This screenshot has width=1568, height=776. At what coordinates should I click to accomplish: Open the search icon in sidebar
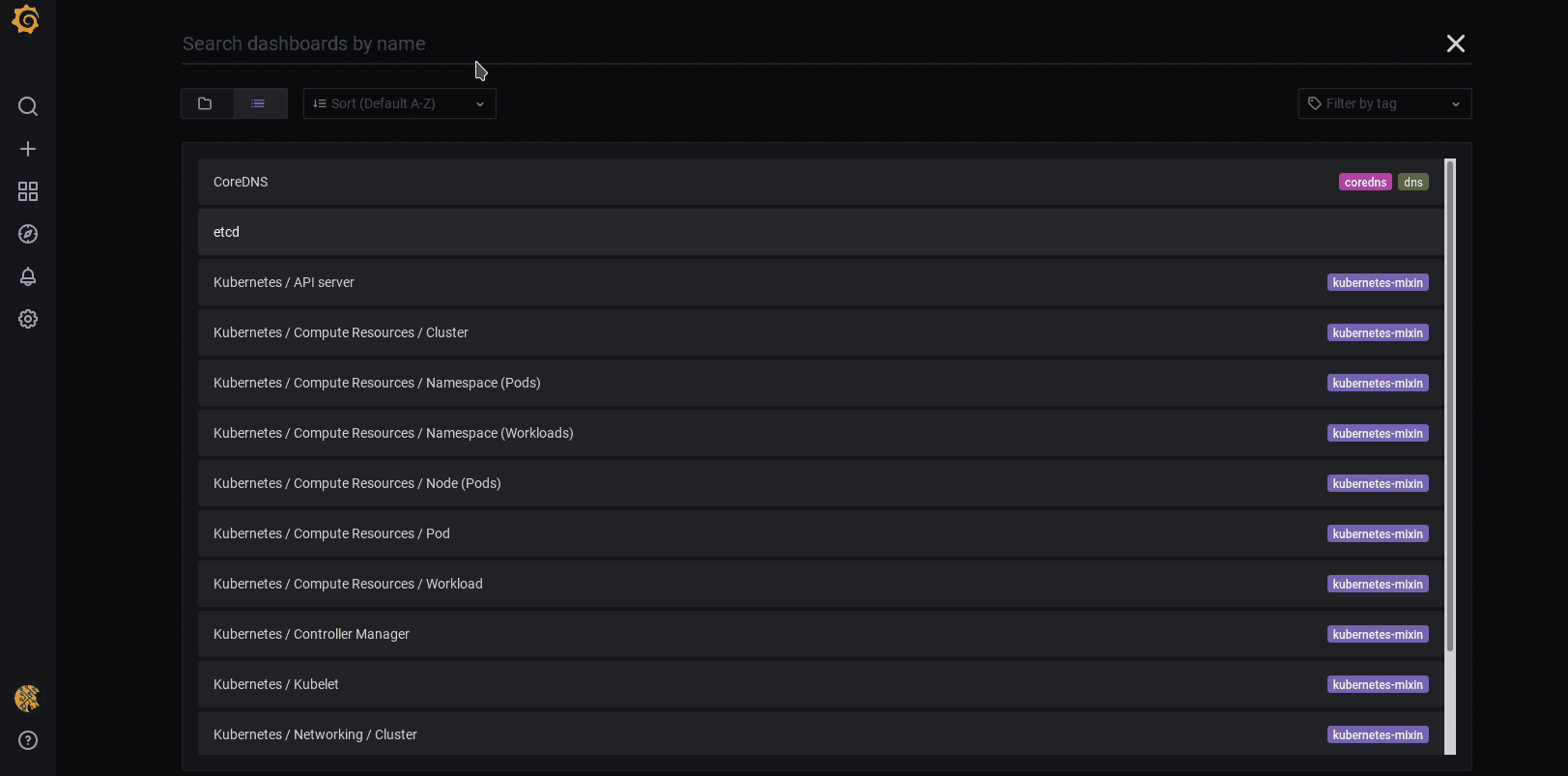(28, 106)
